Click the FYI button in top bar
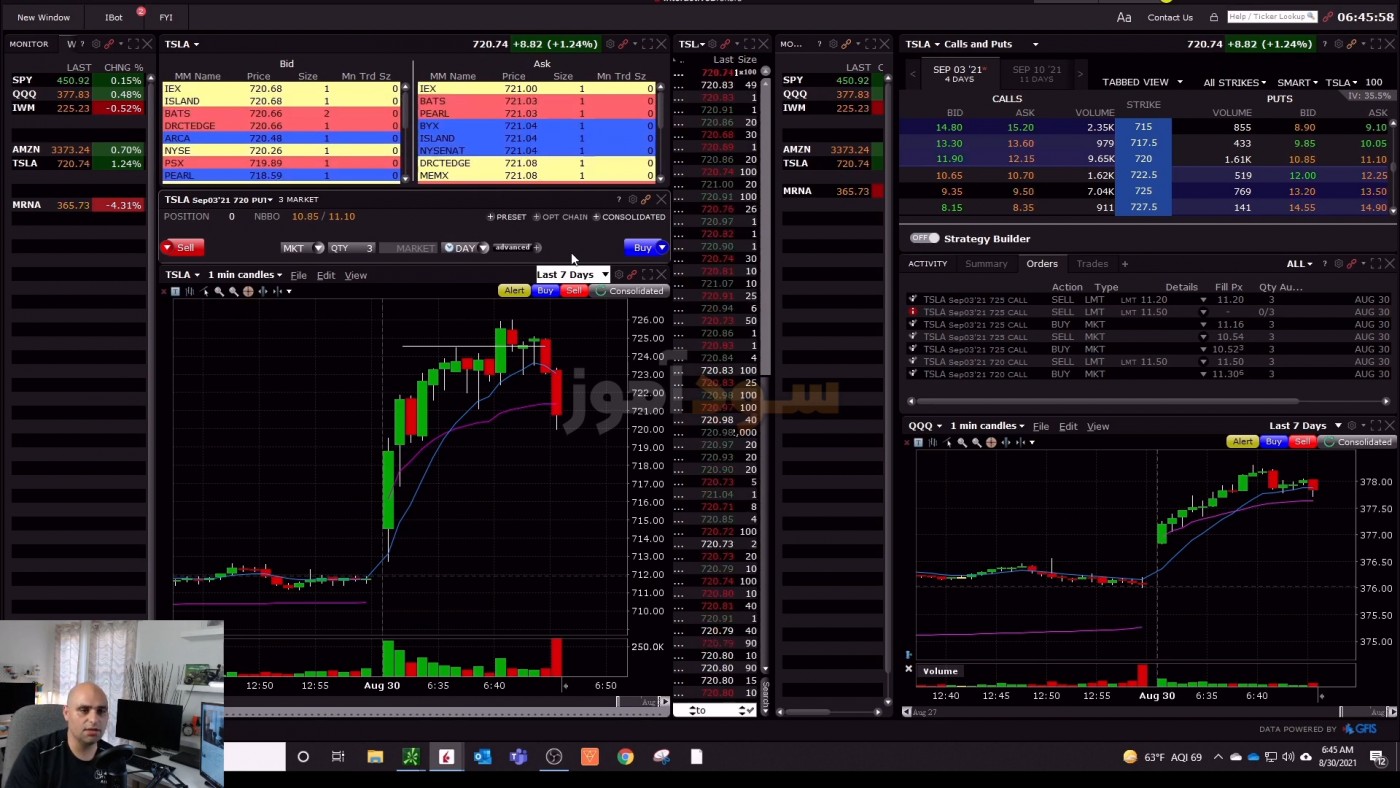1400x788 pixels. (x=166, y=17)
